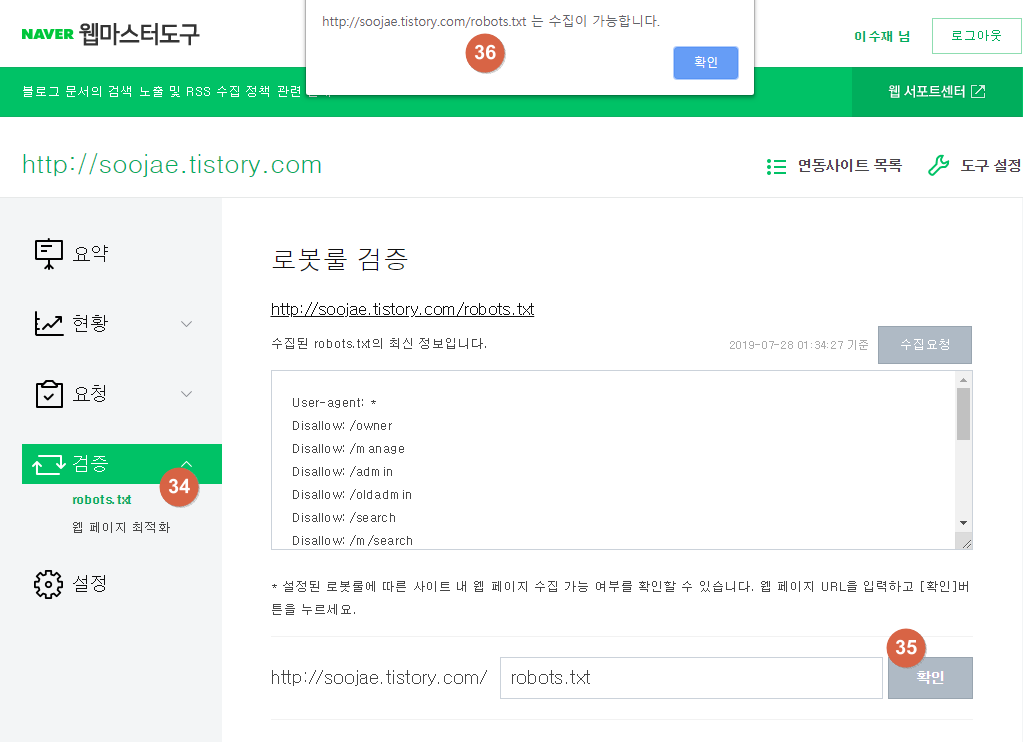This screenshot has width=1023, height=742.
Task: Click the 웹 서포트센터 external link icon
Action: [x=978, y=91]
